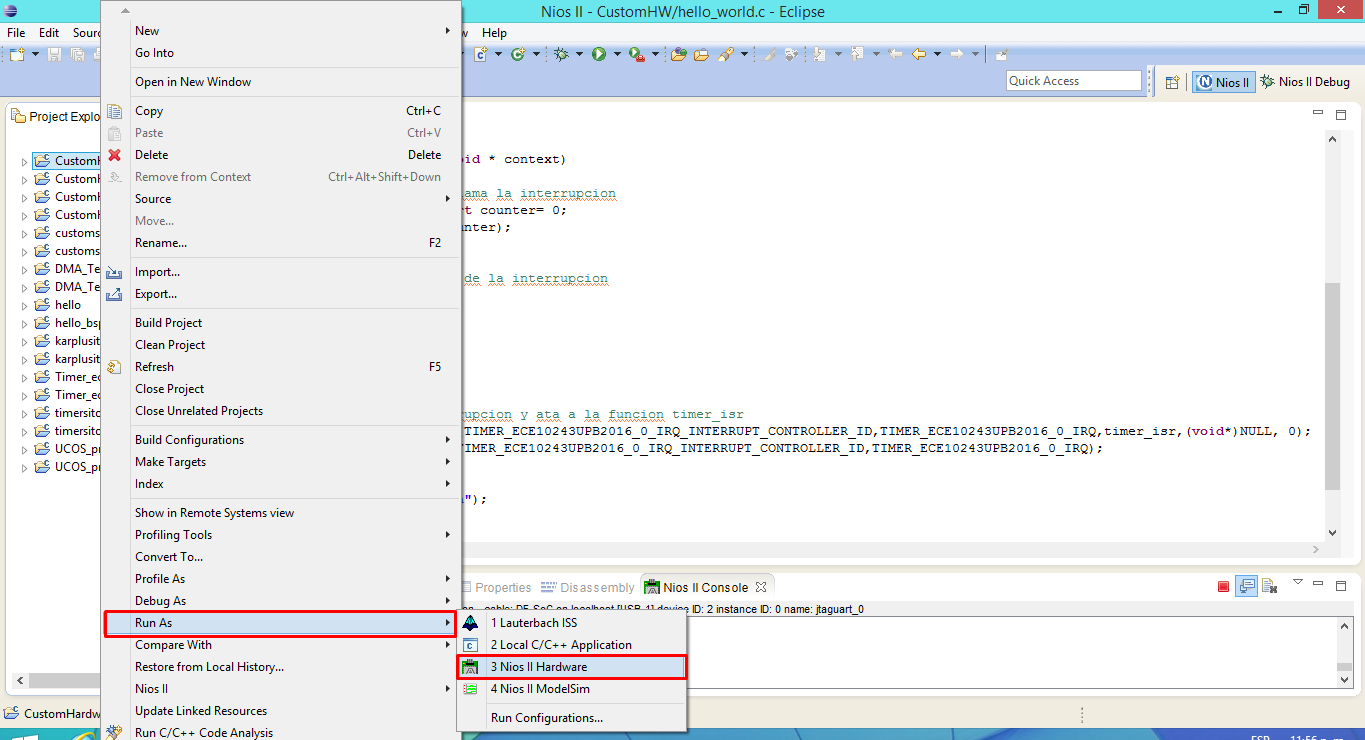Select the Disassembly tab
This screenshot has height=740, width=1365.
click(x=596, y=587)
